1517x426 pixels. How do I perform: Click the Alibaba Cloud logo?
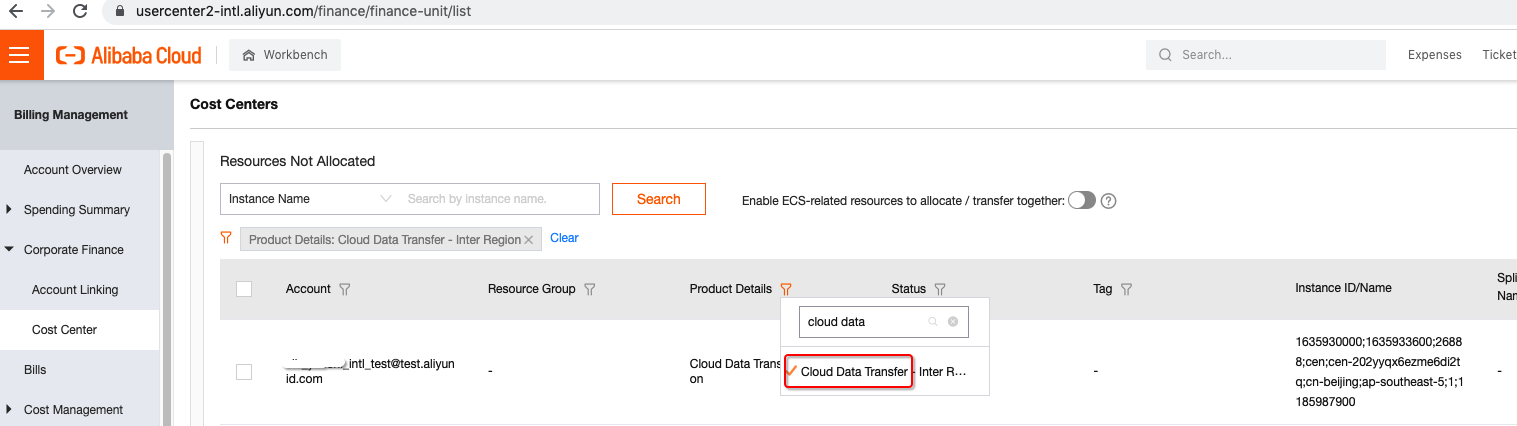129,55
